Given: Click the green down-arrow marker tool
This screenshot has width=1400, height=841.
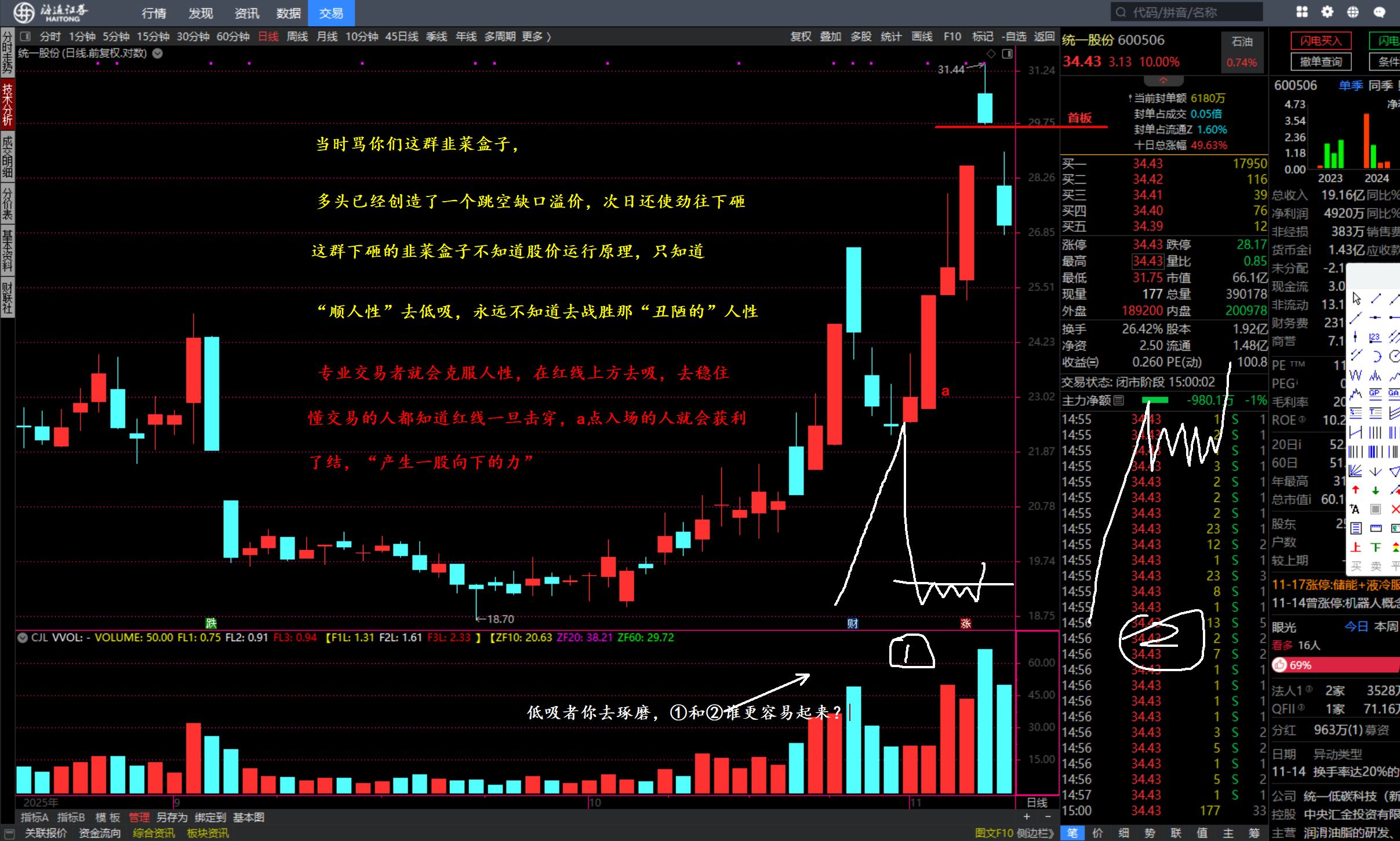Looking at the screenshot, I should [x=1375, y=490].
